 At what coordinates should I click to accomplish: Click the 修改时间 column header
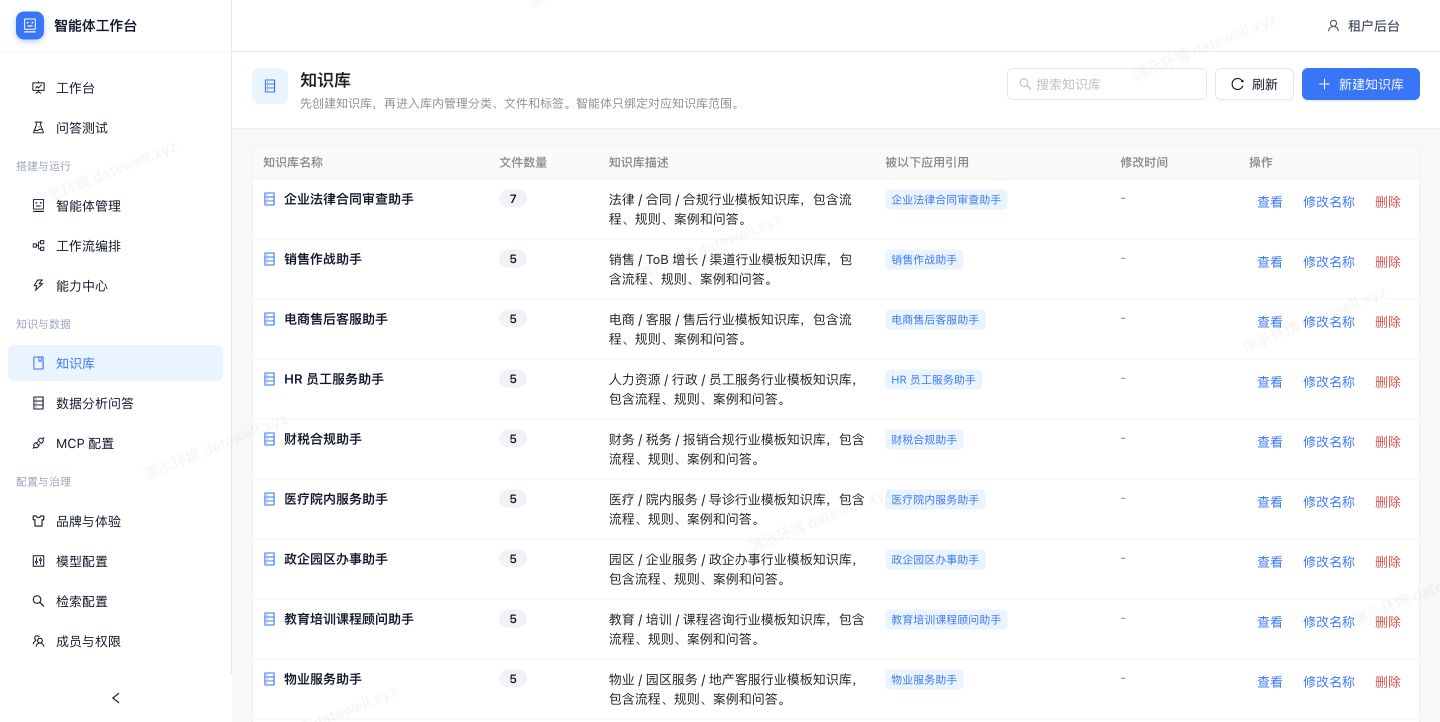click(1144, 162)
